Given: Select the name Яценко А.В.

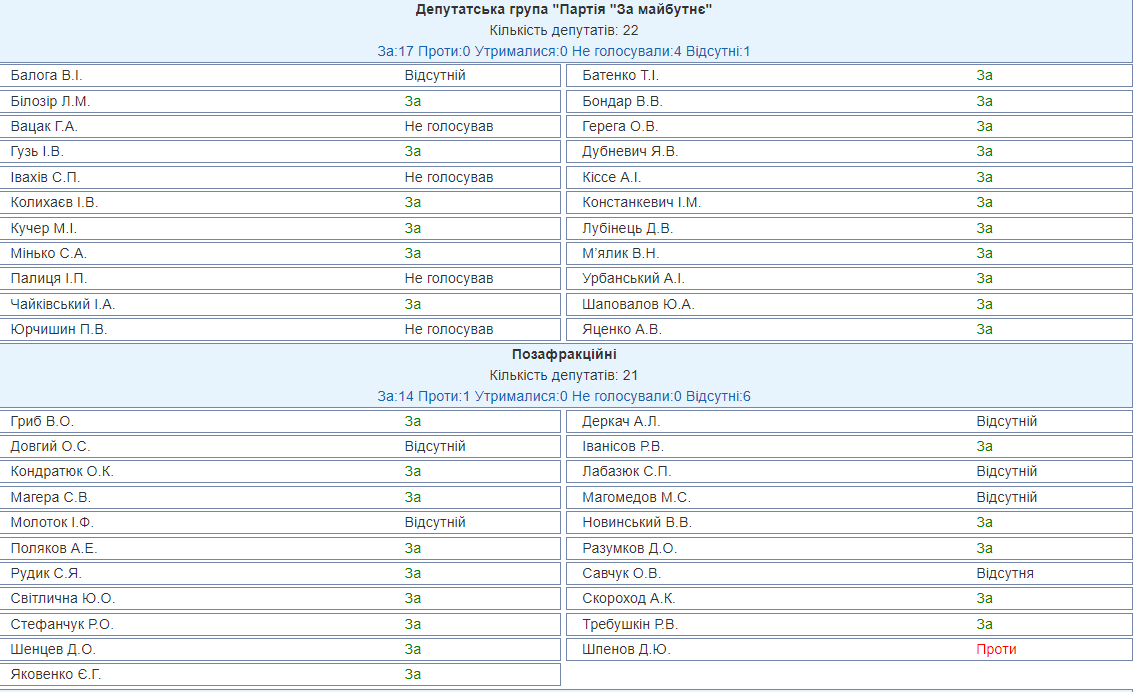Looking at the screenshot, I should coord(621,329).
